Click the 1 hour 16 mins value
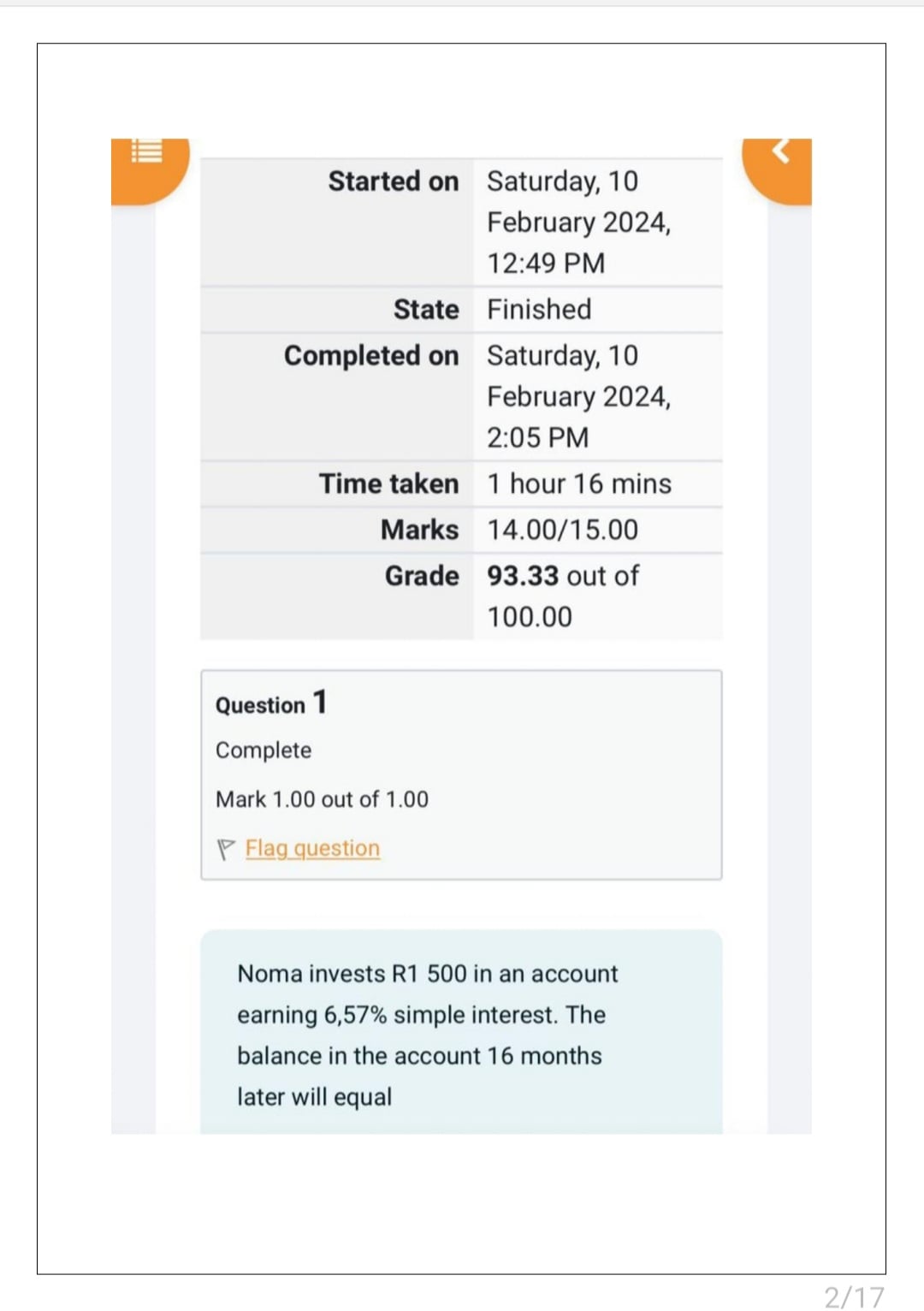Screen dimensions: 924x1311 tap(579, 483)
